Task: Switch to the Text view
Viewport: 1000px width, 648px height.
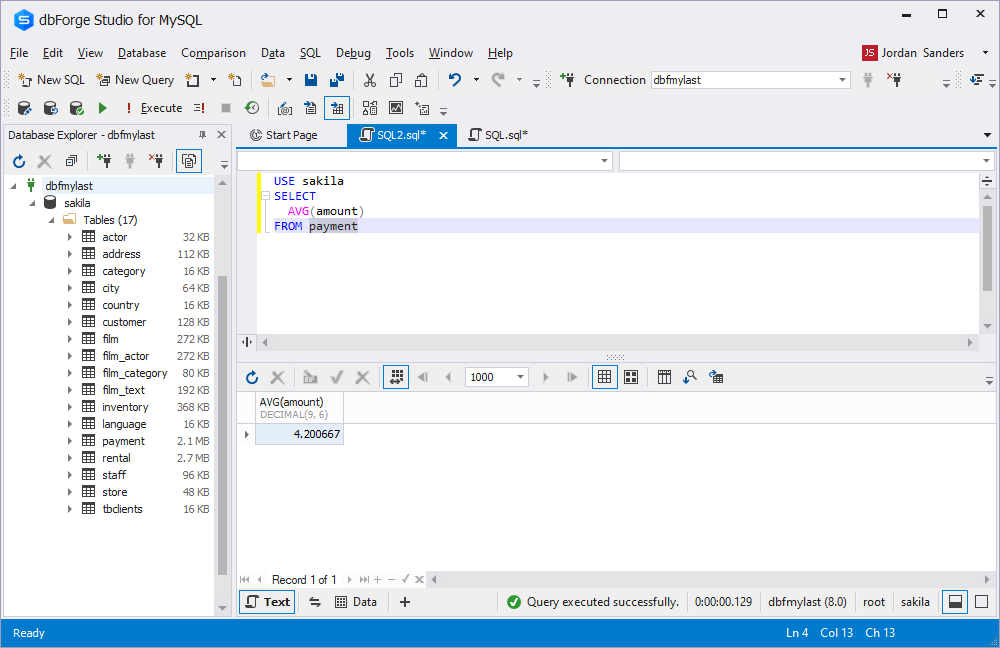Action: click(267, 601)
